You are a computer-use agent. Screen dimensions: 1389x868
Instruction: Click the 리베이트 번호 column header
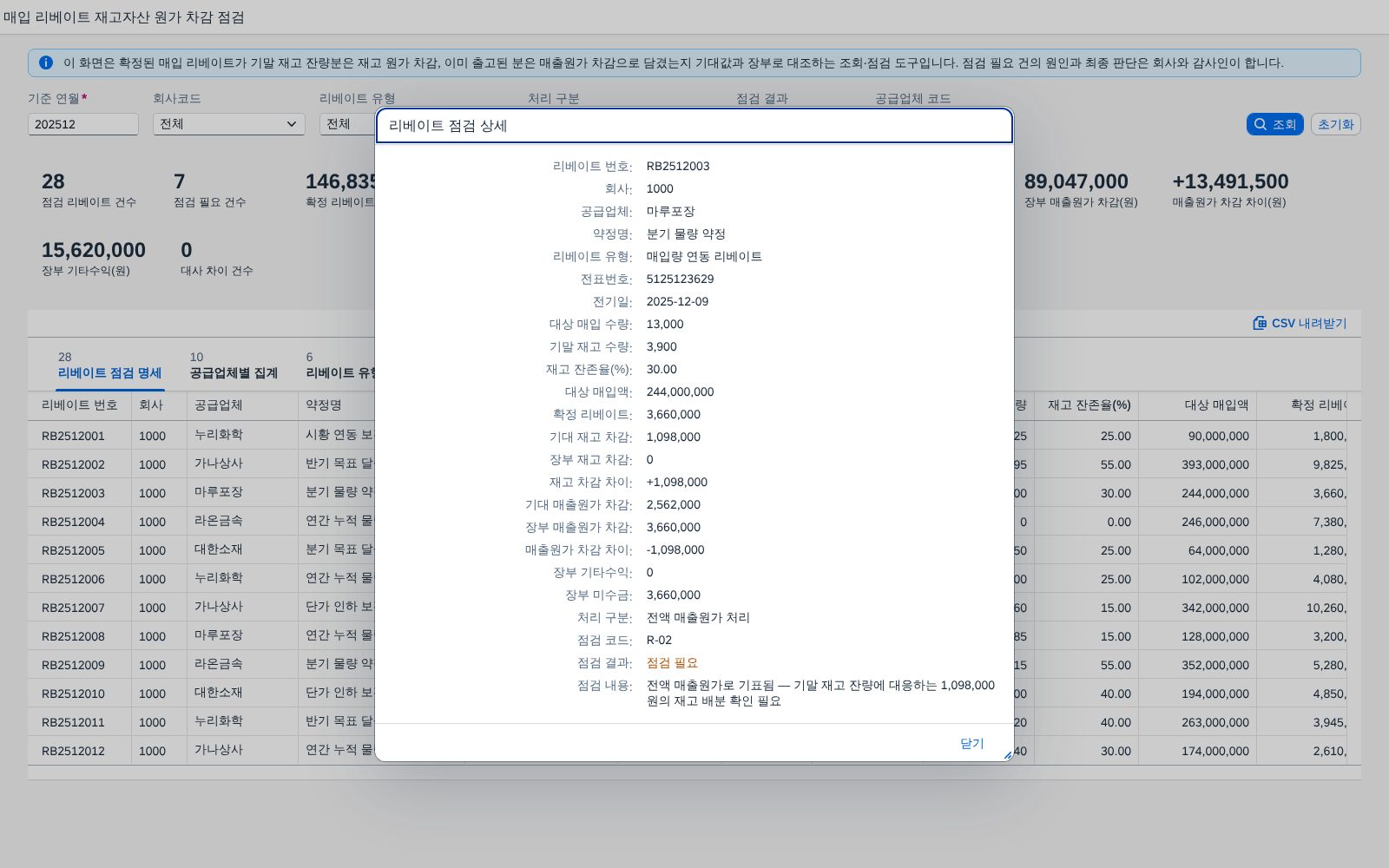click(x=80, y=405)
